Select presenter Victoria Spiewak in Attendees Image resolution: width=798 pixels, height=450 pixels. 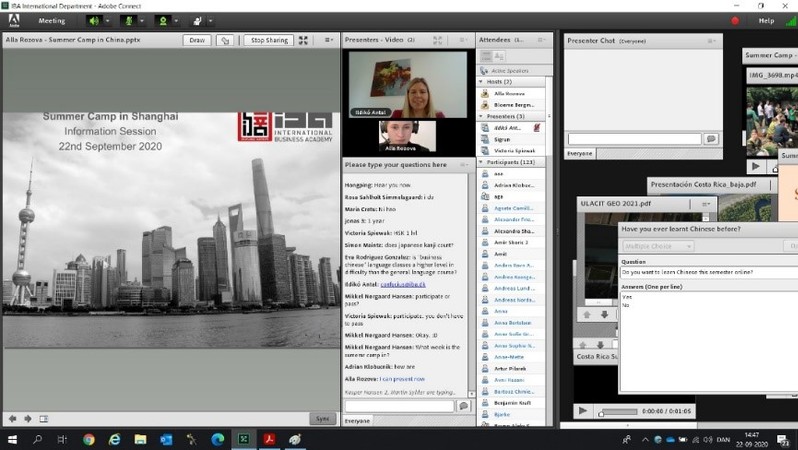510,151
